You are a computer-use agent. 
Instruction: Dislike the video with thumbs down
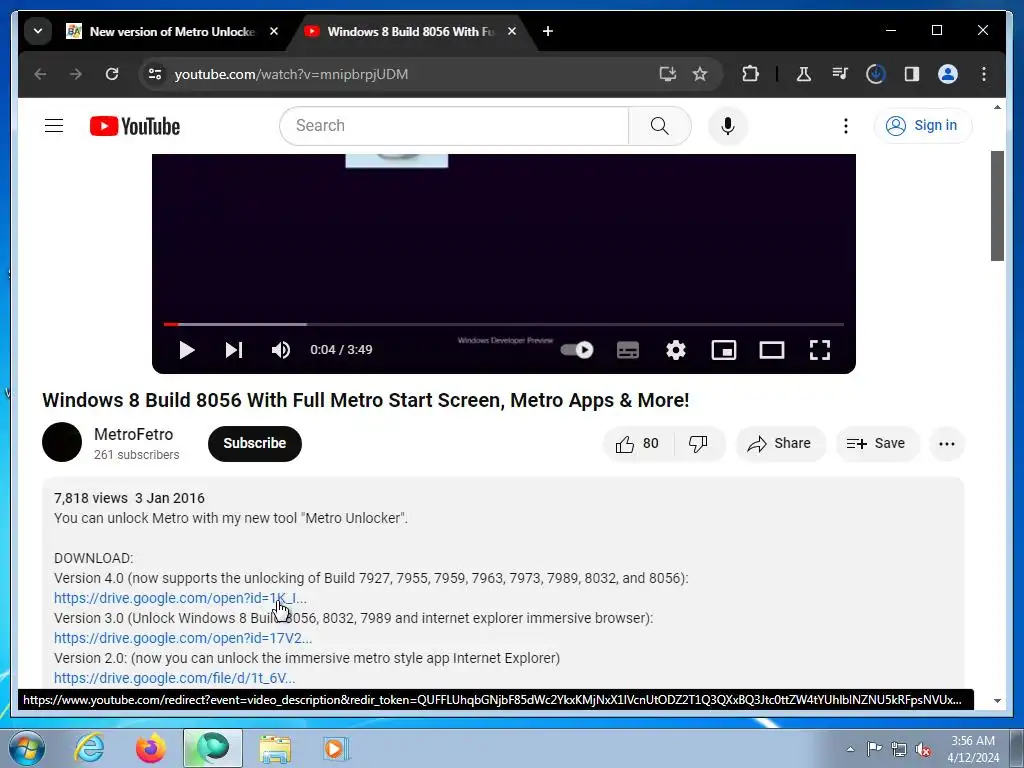pyautogui.click(x=698, y=443)
